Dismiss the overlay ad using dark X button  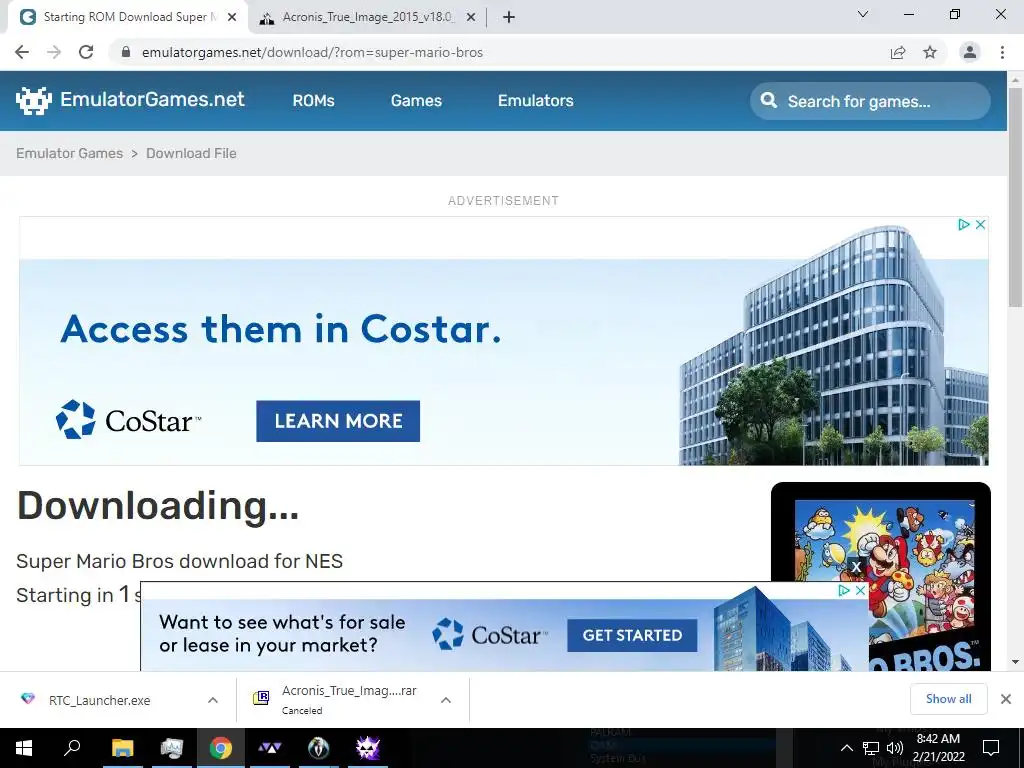[x=856, y=566]
